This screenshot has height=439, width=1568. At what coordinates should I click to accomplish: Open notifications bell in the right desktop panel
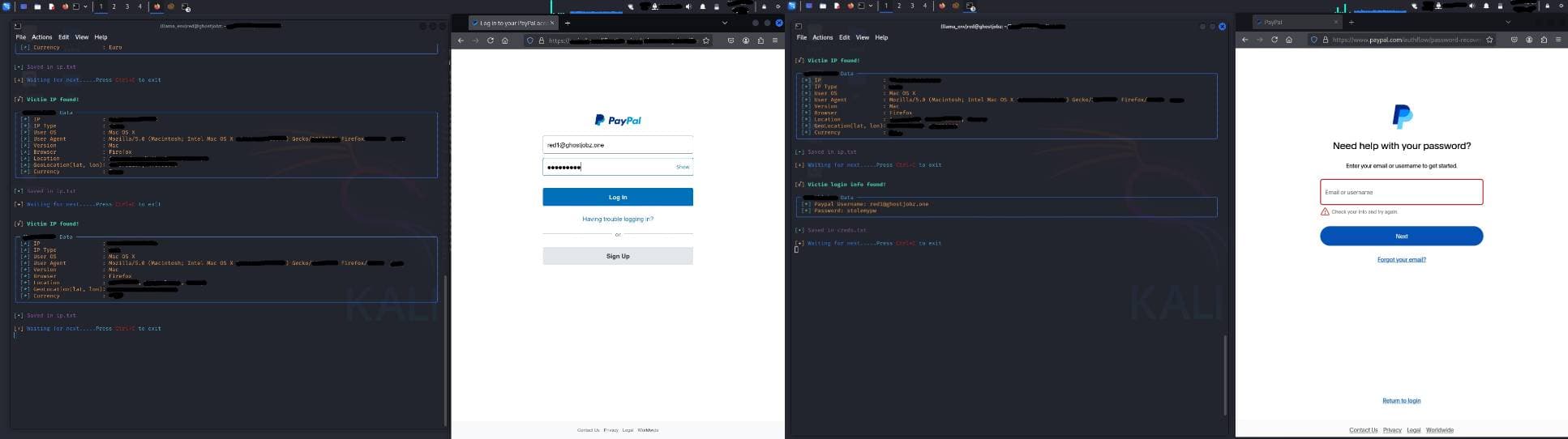(1487, 6)
